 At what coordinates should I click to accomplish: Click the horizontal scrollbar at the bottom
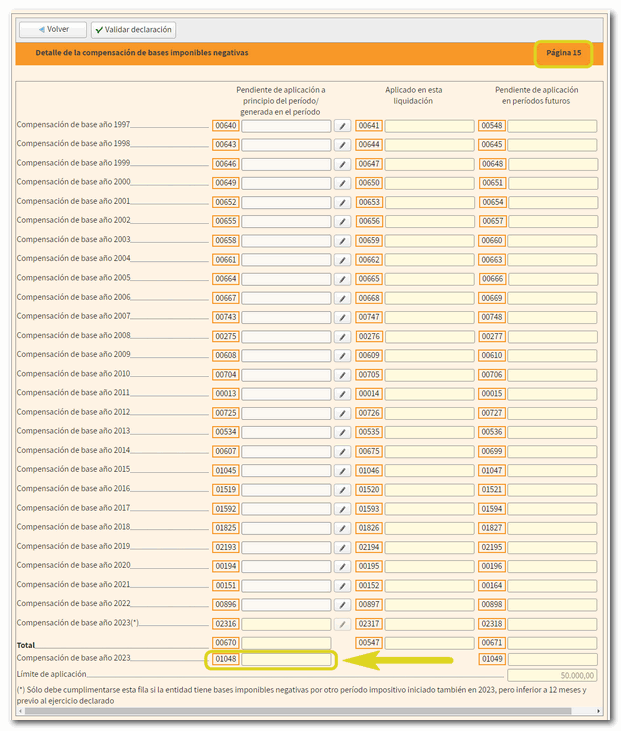[x=300, y=711]
